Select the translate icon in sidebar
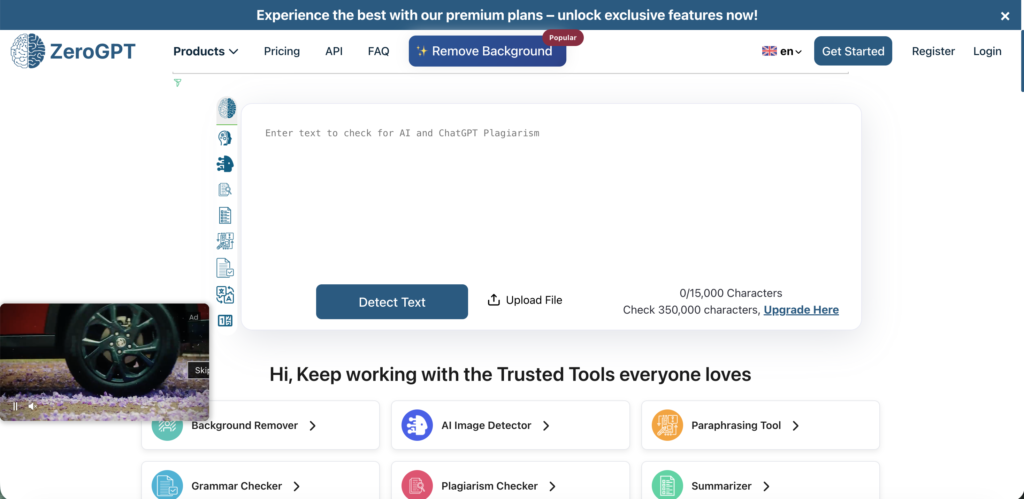Viewport: 1024px width, 499px height. coord(225,295)
